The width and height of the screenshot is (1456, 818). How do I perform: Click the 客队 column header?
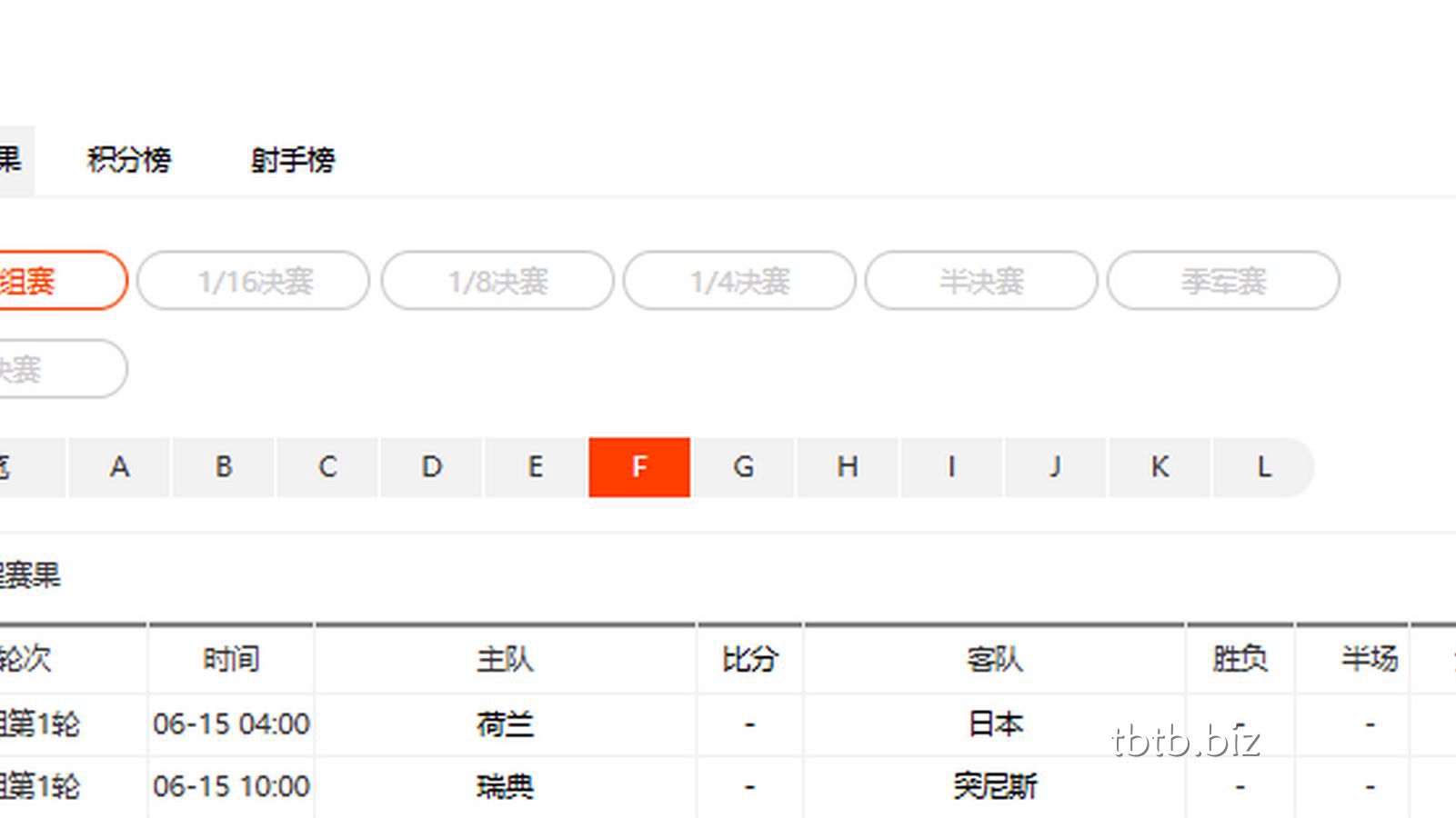click(995, 659)
